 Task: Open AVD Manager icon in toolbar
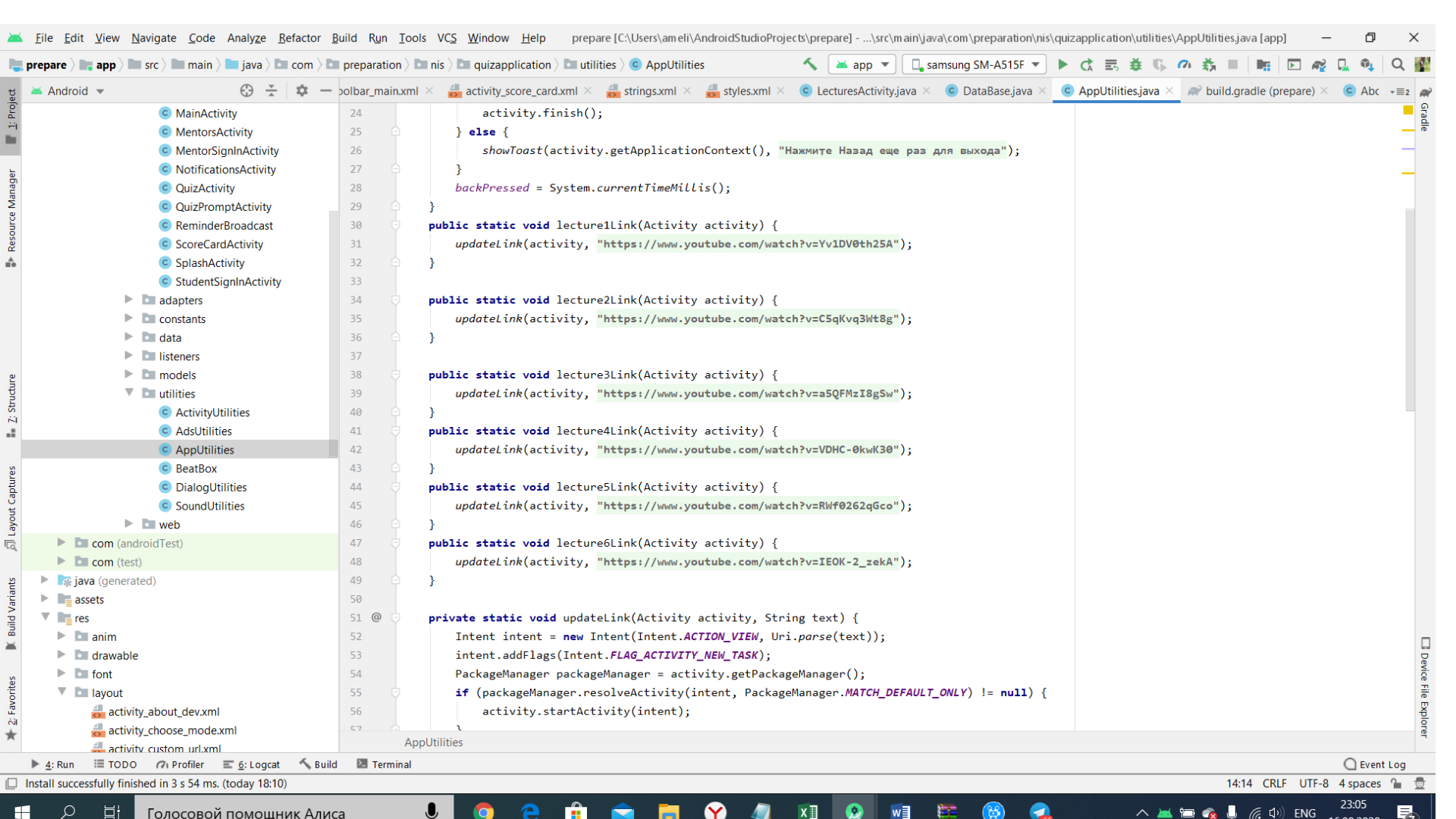[x=1343, y=64]
